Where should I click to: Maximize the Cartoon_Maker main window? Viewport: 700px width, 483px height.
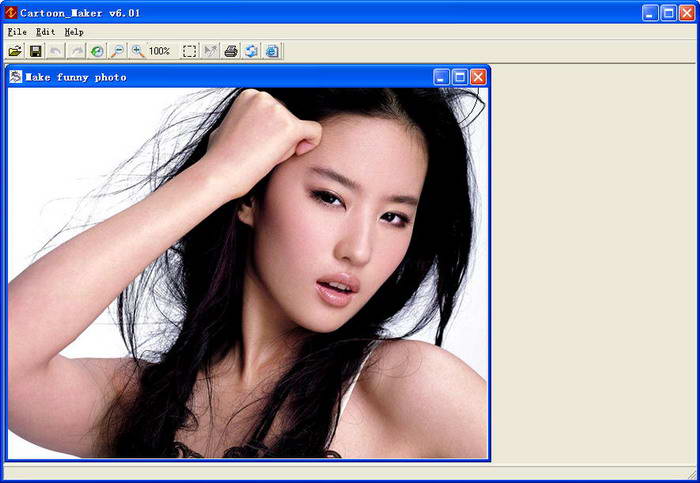tap(669, 13)
